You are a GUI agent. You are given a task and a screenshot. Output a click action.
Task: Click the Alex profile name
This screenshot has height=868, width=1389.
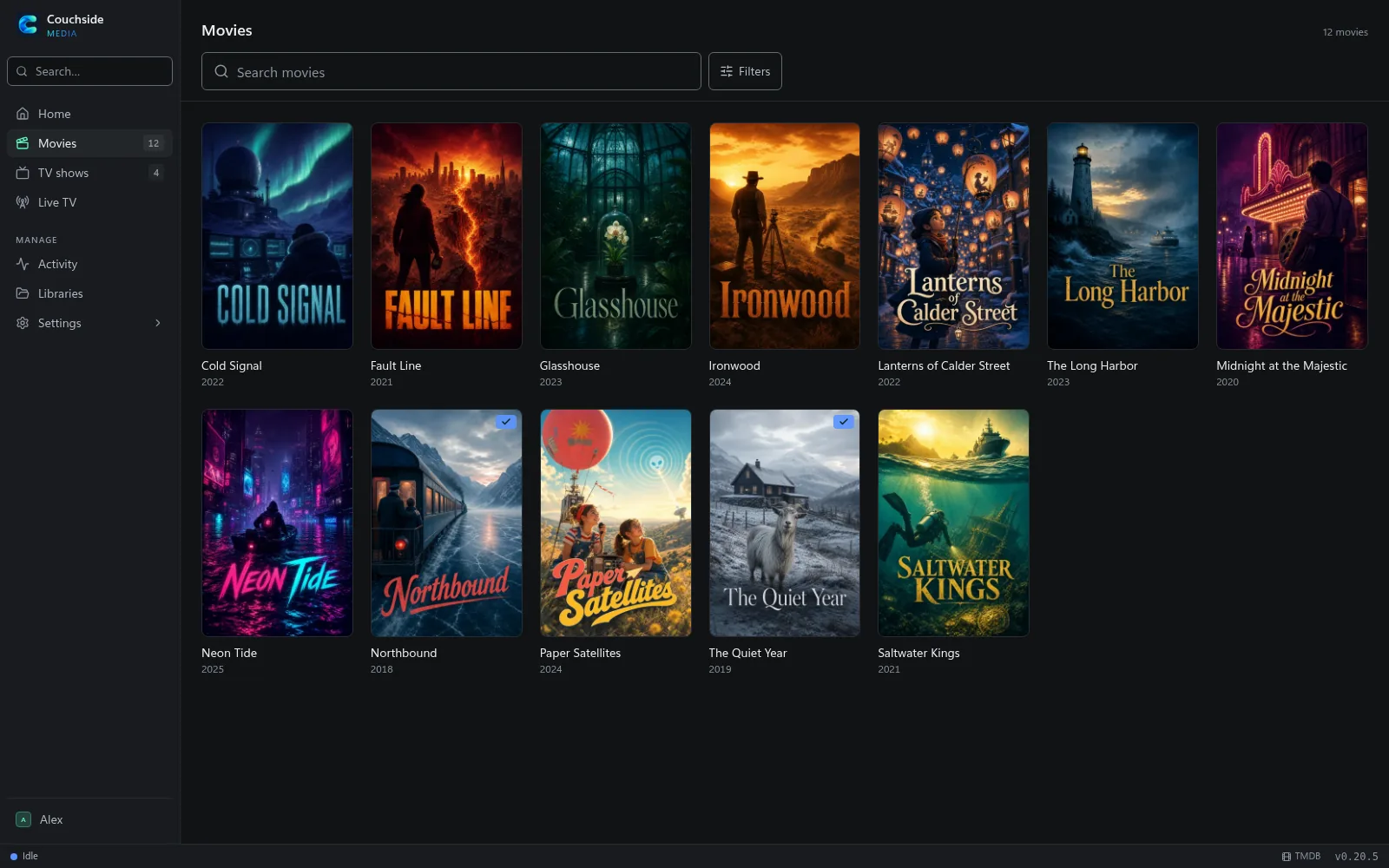click(x=51, y=819)
